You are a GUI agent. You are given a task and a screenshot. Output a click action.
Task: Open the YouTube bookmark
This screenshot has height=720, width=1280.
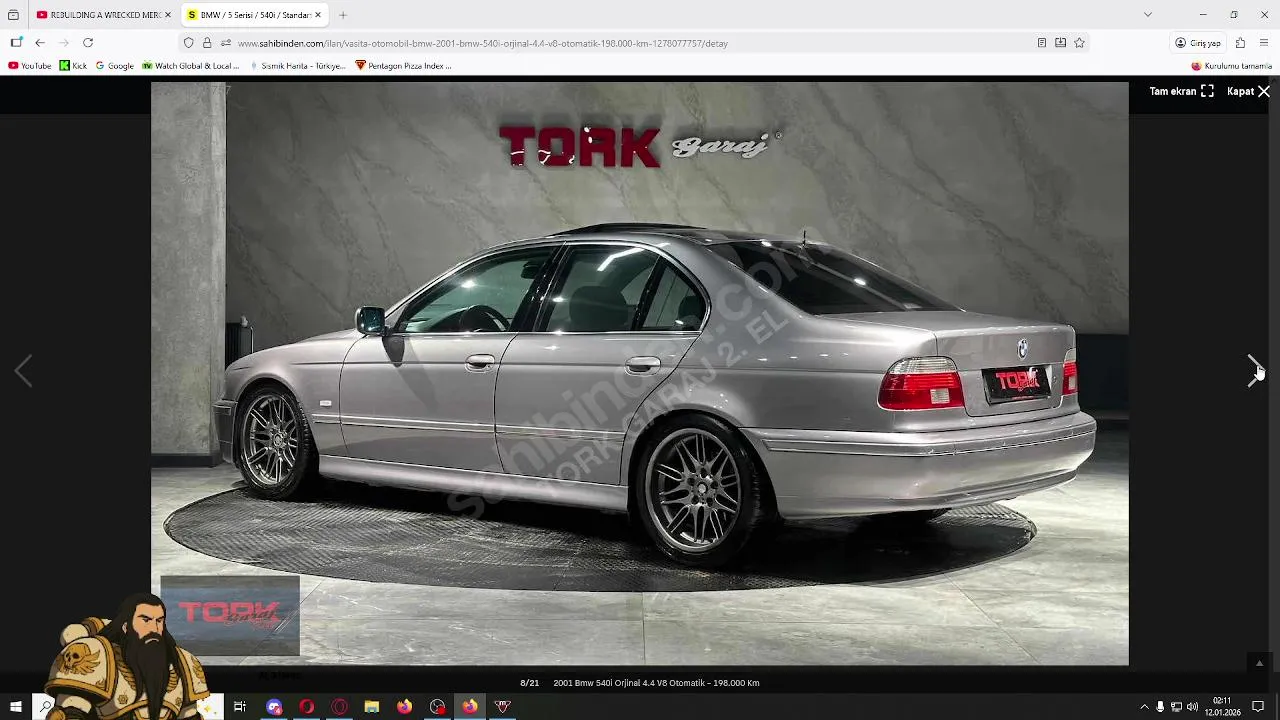coord(30,66)
